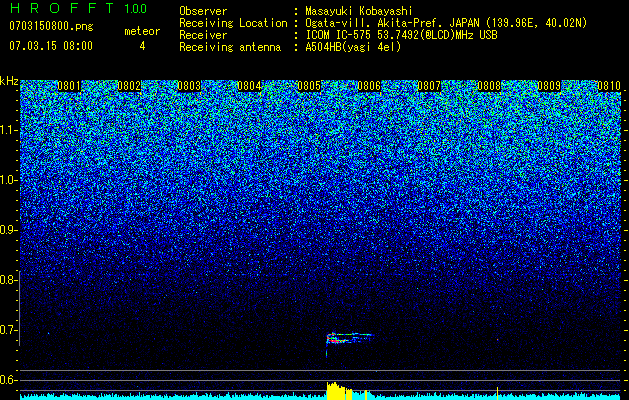Click the ICOM IC-575 receiver text
629x400 pixels.
(x=401, y=35)
